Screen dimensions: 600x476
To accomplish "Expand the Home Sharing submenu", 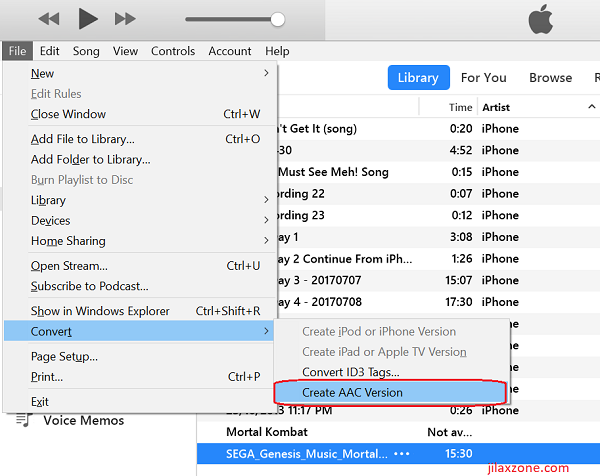I will 266,240.
